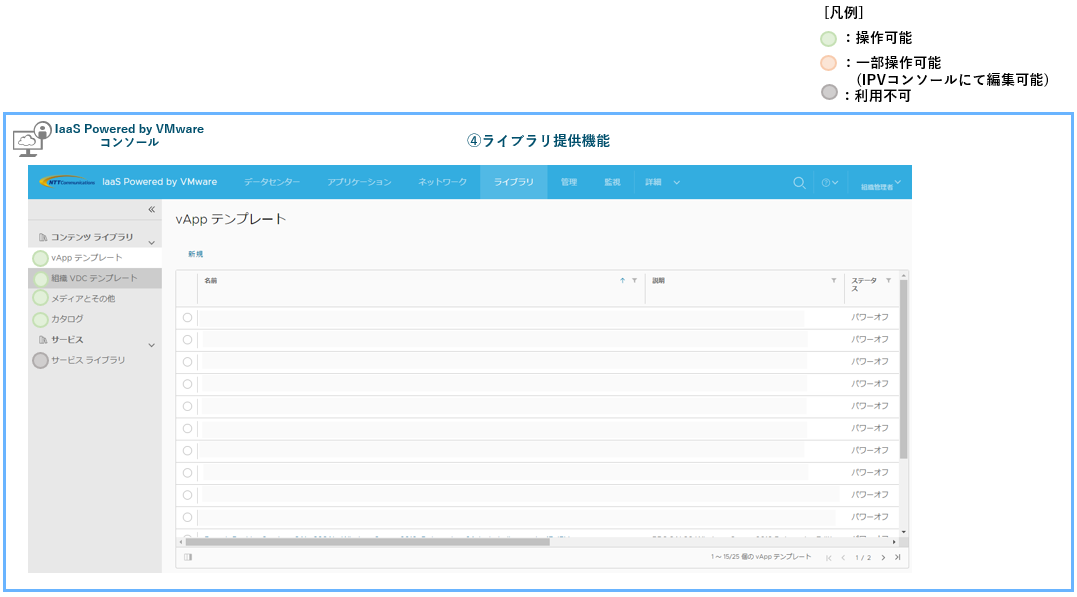Click the コンテンツ ライブラリ section icon
This screenshot has height=597, width=1077.
(43, 238)
